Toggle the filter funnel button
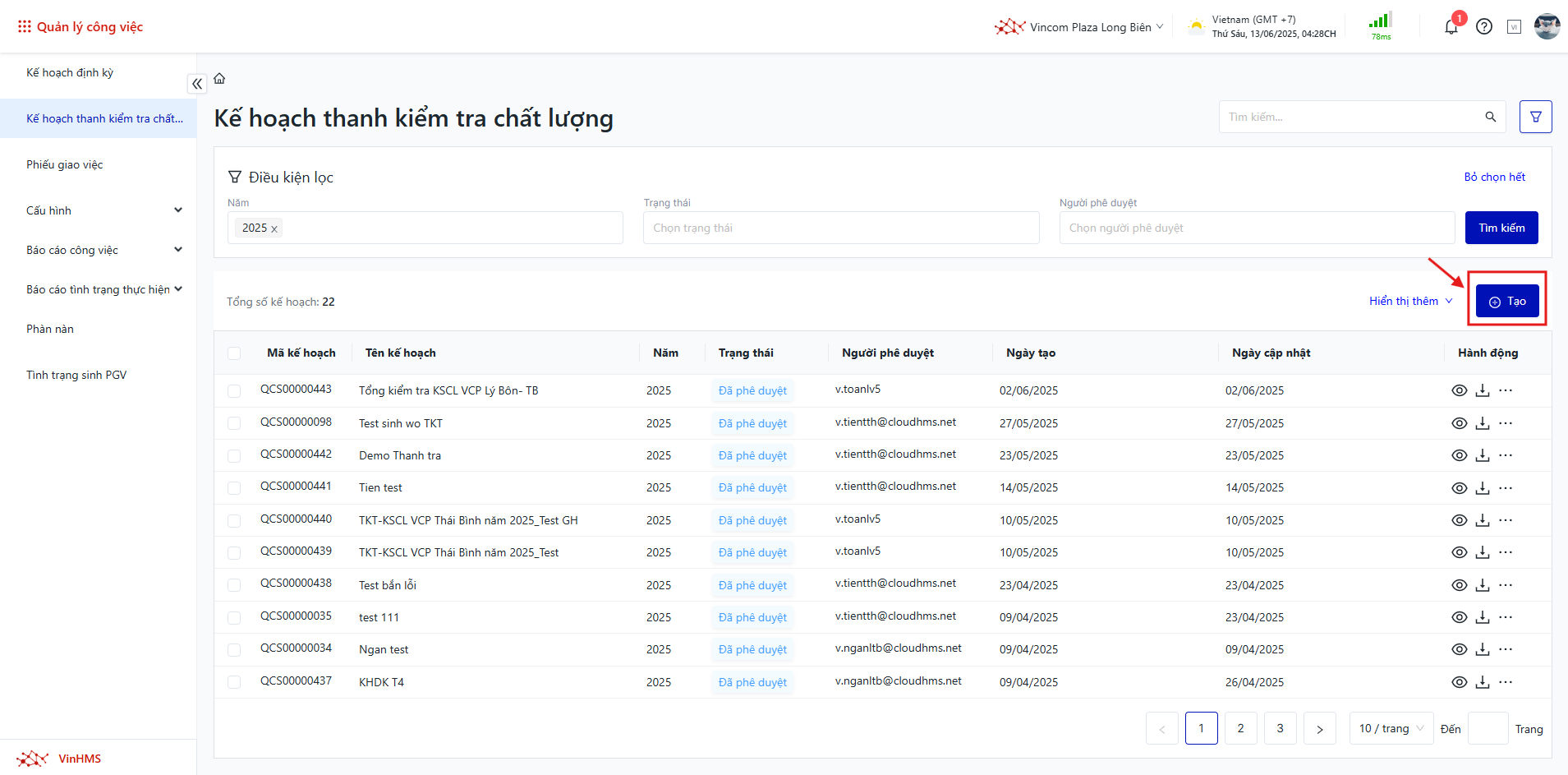 coord(1535,117)
